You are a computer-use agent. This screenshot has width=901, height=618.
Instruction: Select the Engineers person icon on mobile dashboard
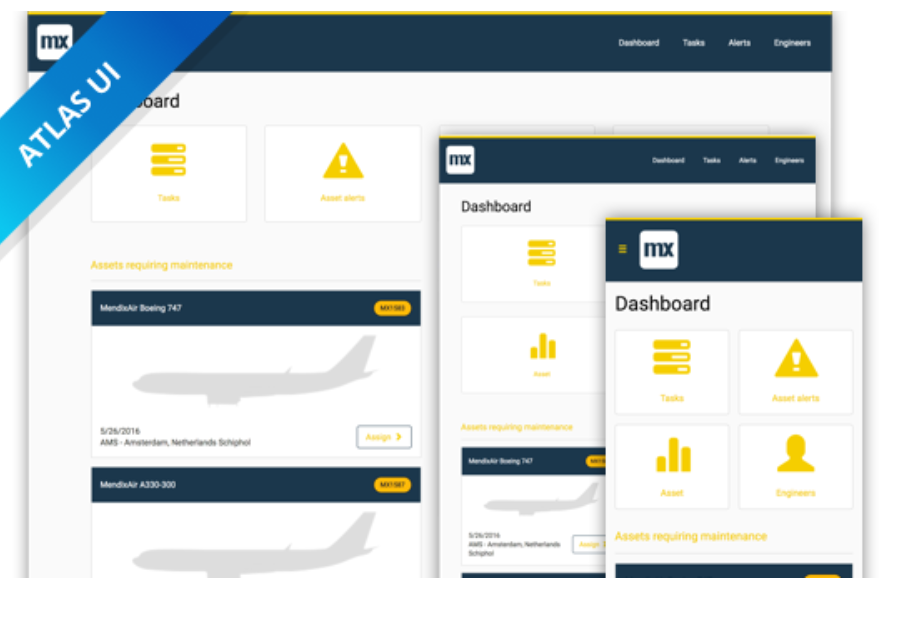(795, 457)
